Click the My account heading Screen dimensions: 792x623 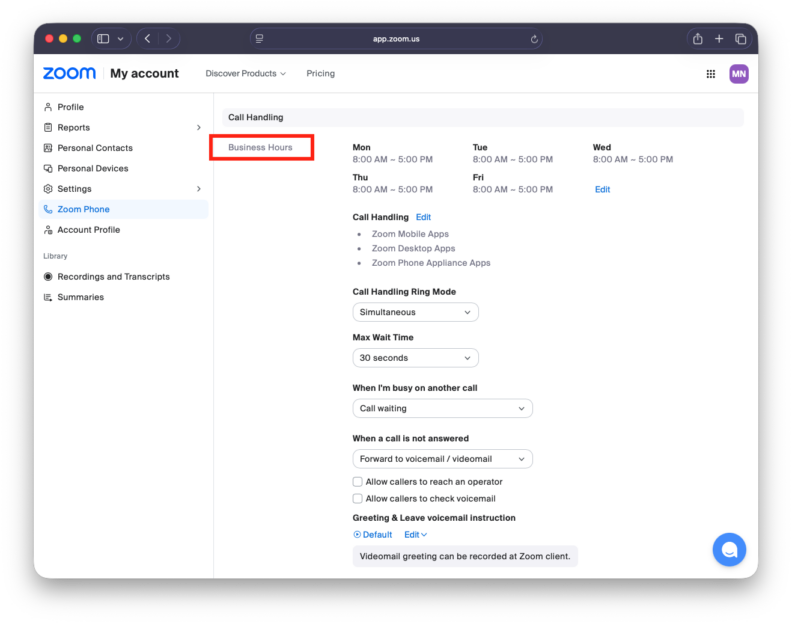tap(144, 74)
